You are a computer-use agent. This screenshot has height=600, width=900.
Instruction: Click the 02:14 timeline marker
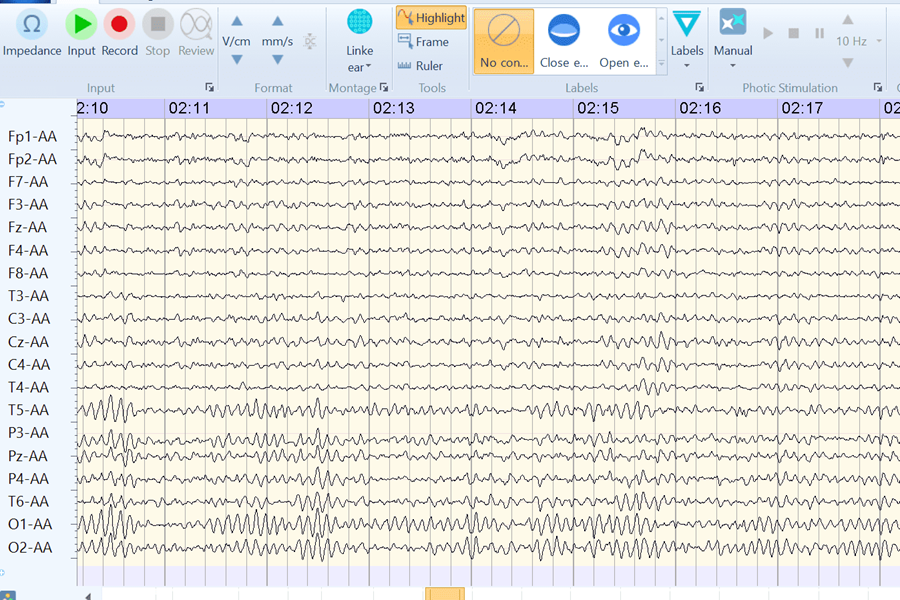coord(496,109)
